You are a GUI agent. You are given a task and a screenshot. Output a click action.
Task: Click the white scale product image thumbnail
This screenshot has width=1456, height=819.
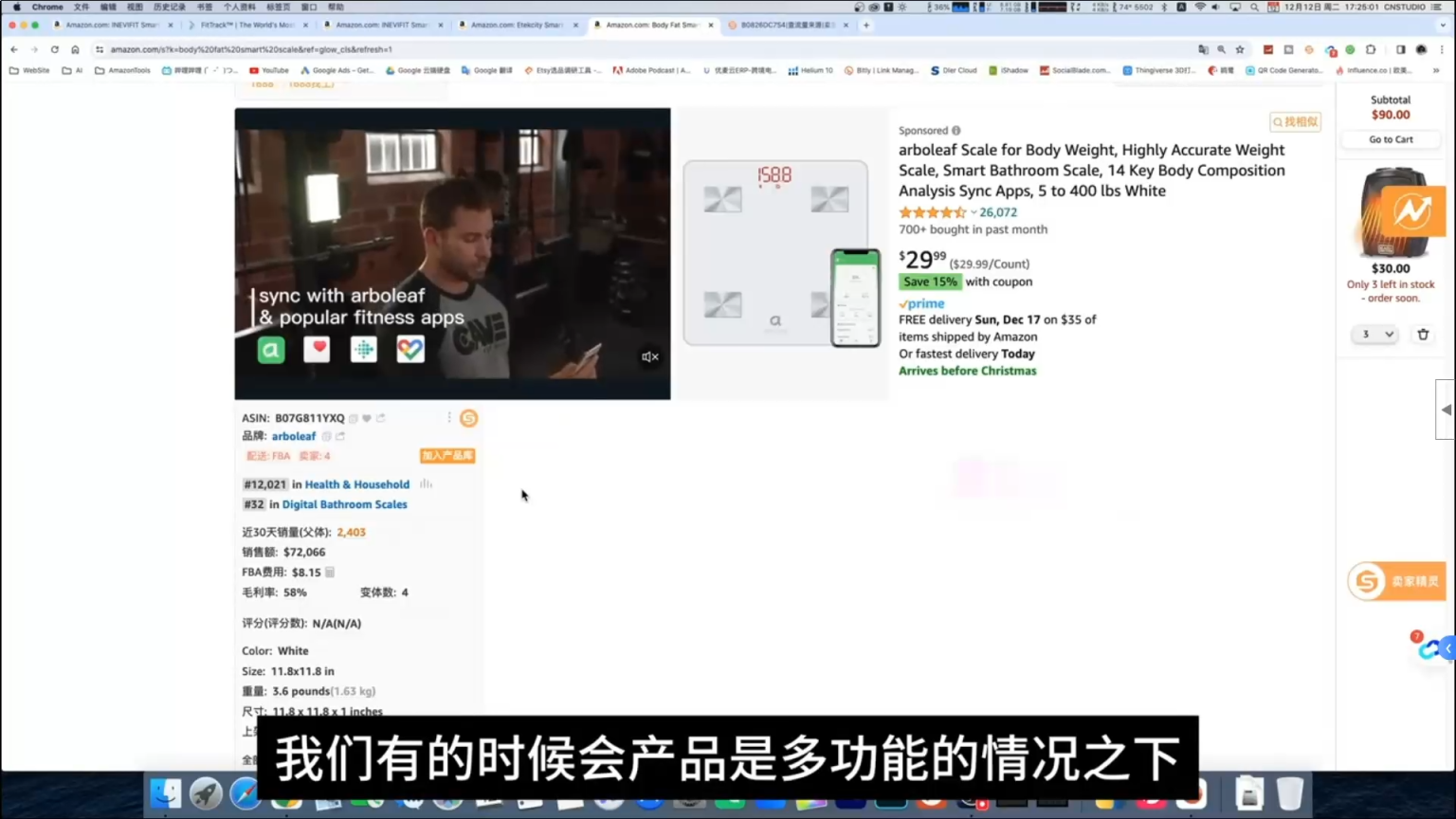point(775,251)
